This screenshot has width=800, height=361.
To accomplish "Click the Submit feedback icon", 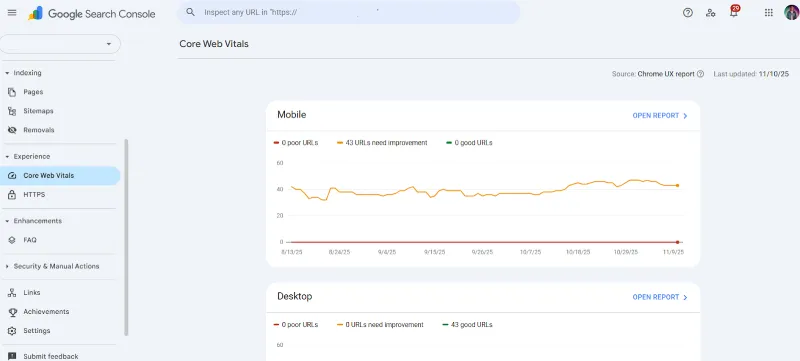I will pyautogui.click(x=12, y=356).
